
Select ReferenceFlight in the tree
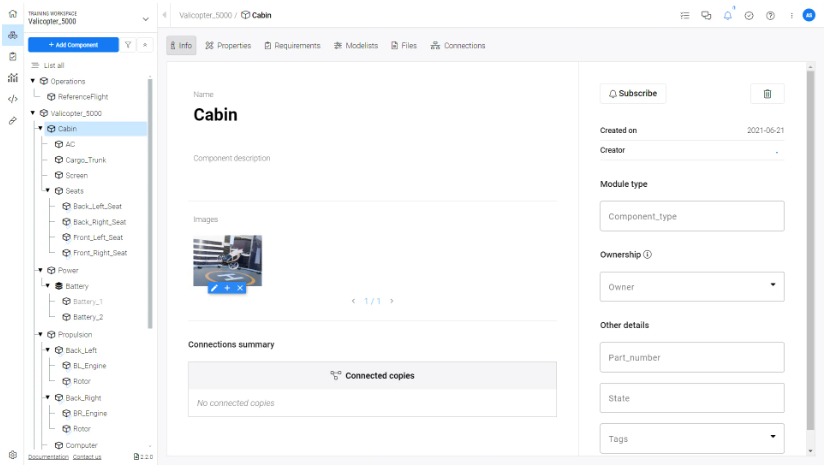(83, 97)
